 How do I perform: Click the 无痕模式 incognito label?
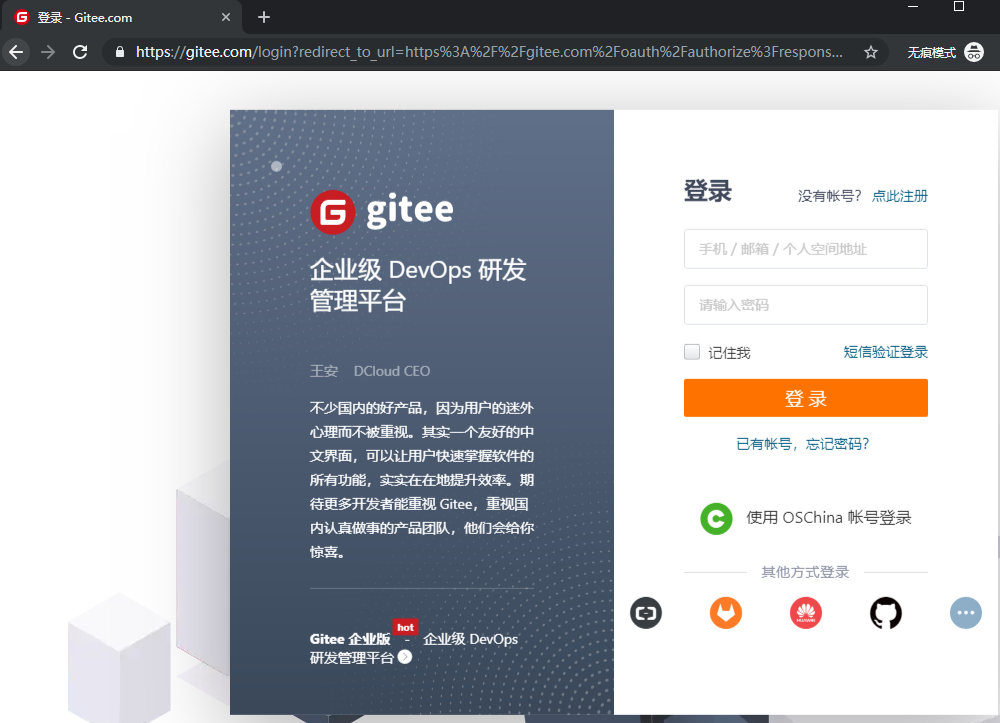[x=932, y=52]
